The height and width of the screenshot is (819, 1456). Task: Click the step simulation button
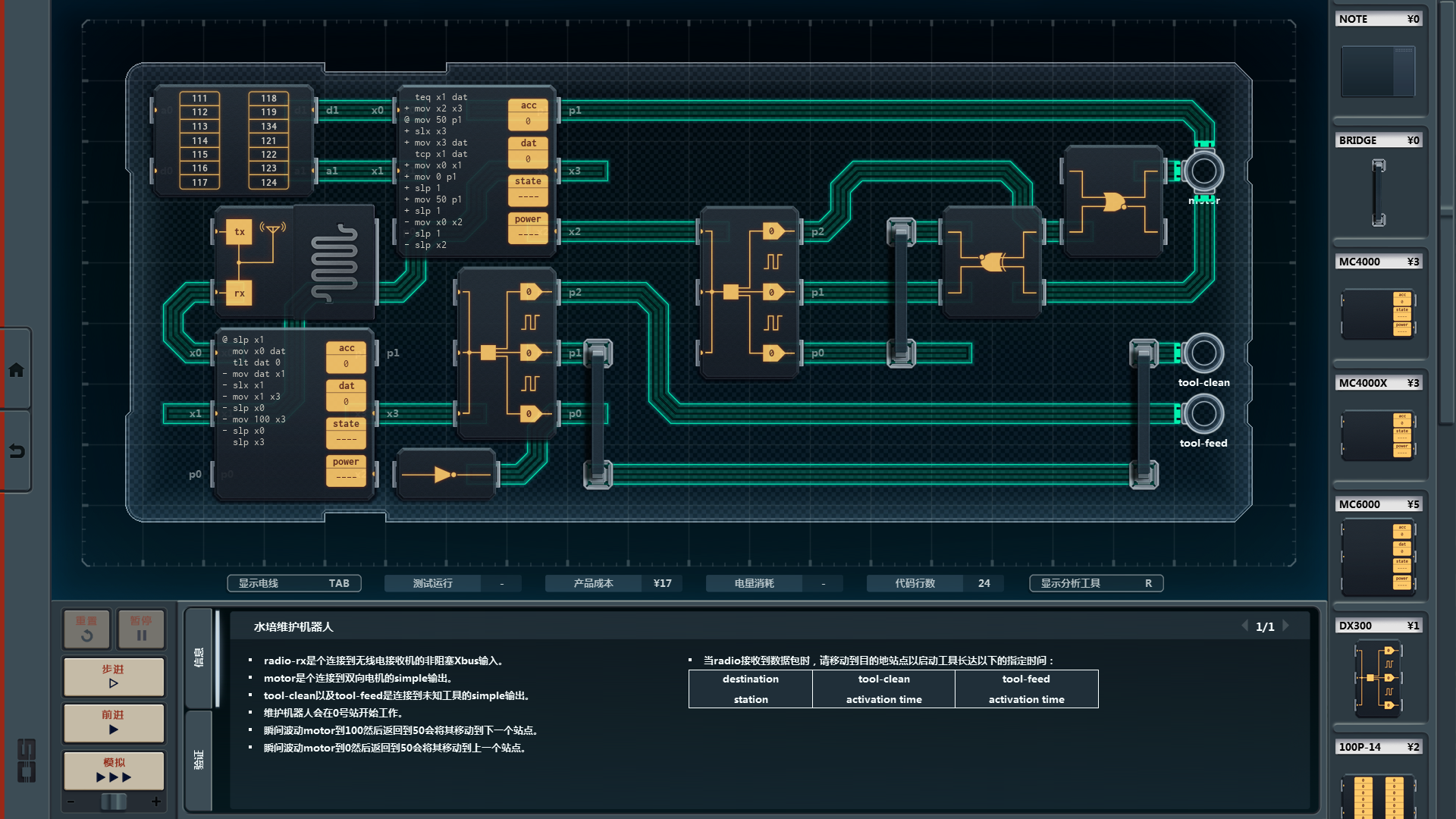pyautogui.click(x=114, y=676)
